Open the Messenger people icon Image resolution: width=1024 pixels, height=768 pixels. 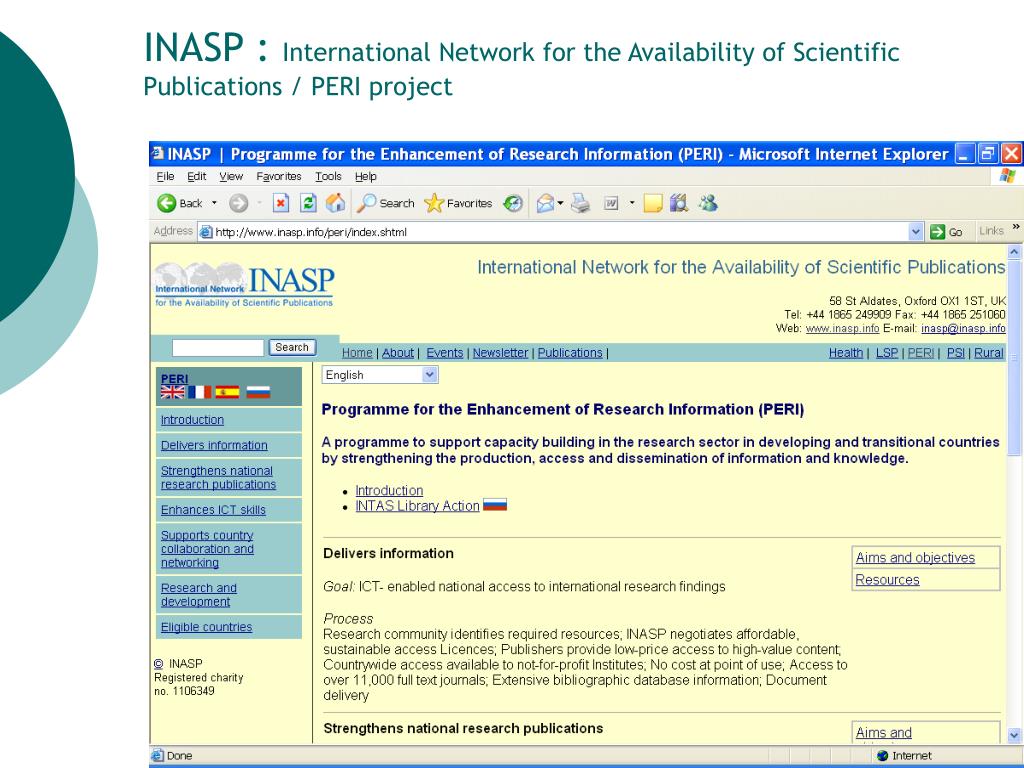(708, 203)
